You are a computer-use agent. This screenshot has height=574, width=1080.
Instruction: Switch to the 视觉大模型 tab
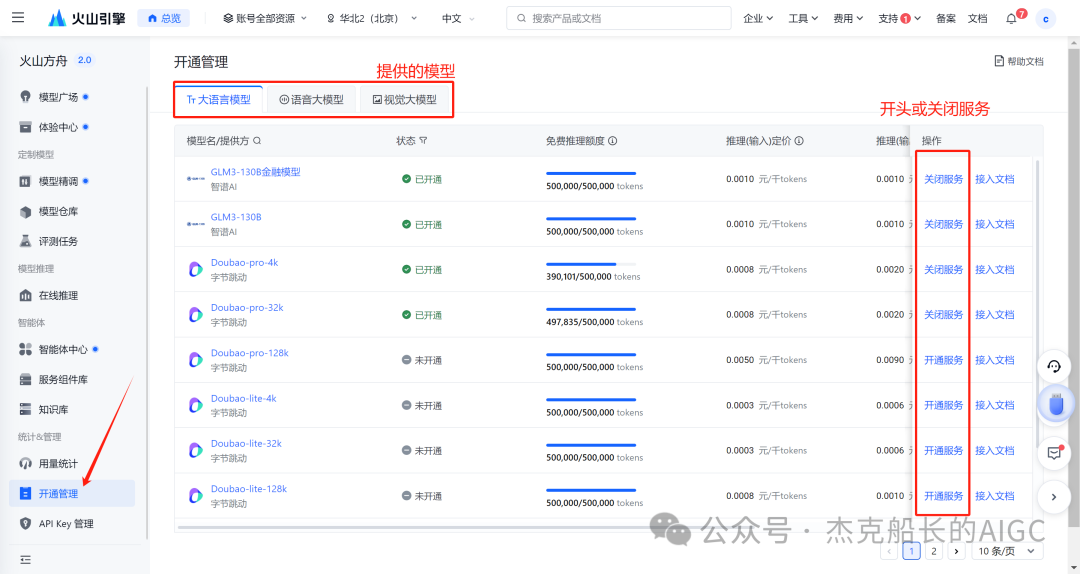click(405, 100)
